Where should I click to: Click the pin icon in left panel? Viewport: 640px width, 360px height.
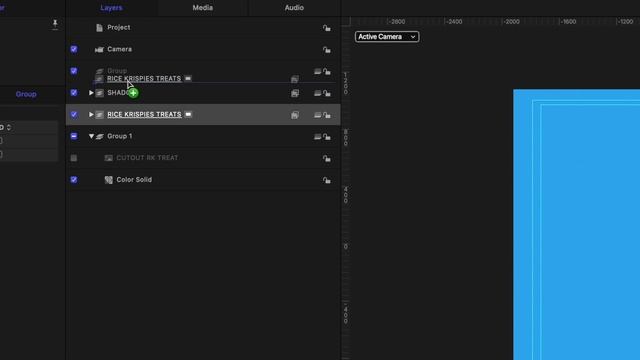[x=55, y=24]
